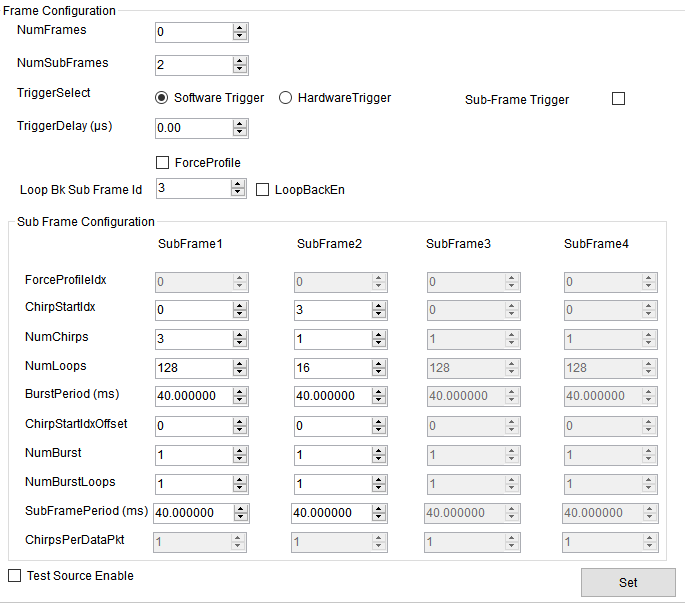Increase the TriggerDelay spinner value
This screenshot has height=603, width=685.
click(239, 124)
